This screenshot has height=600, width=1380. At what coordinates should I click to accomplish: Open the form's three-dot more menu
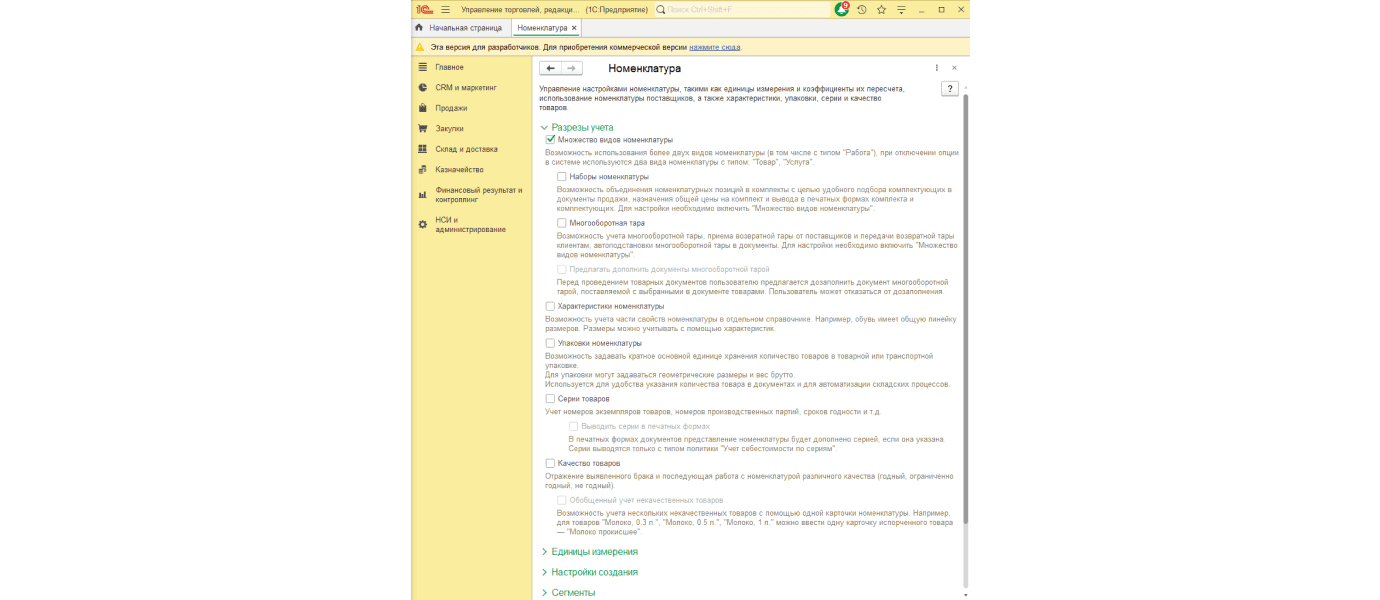click(x=937, y=68)
